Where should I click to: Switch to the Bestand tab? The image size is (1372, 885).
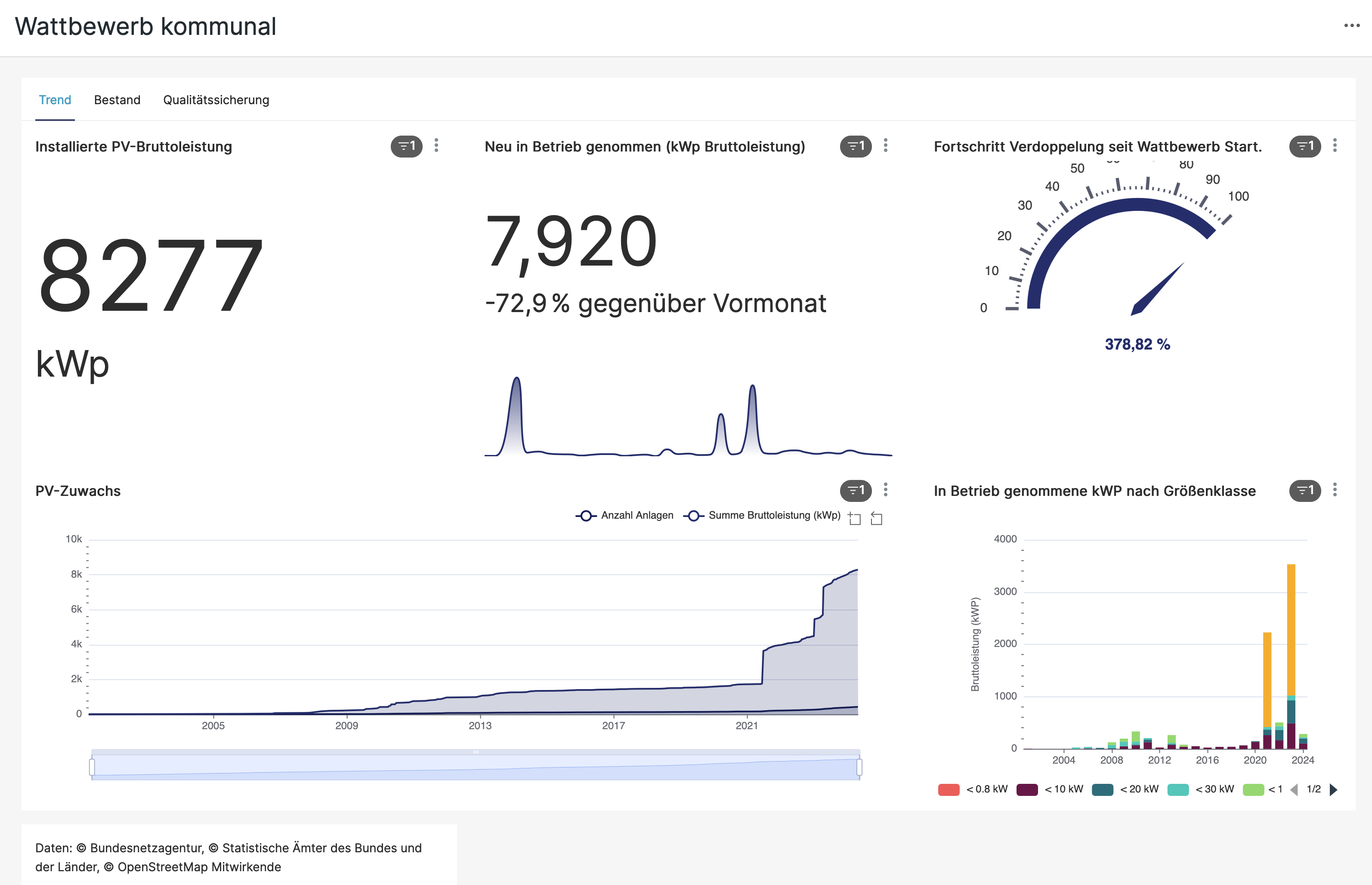pos(117,100)
